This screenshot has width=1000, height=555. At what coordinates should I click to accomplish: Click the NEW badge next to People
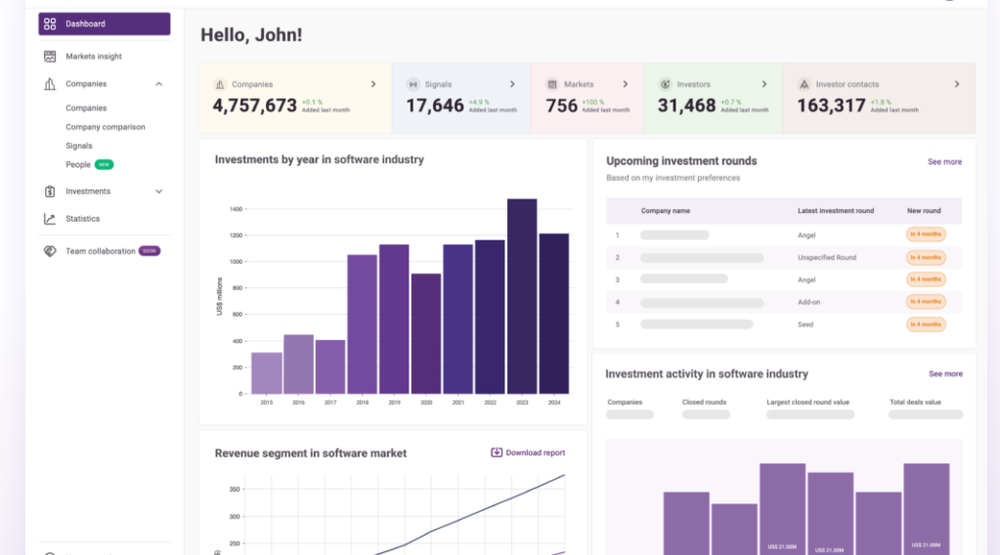(104, 165)
